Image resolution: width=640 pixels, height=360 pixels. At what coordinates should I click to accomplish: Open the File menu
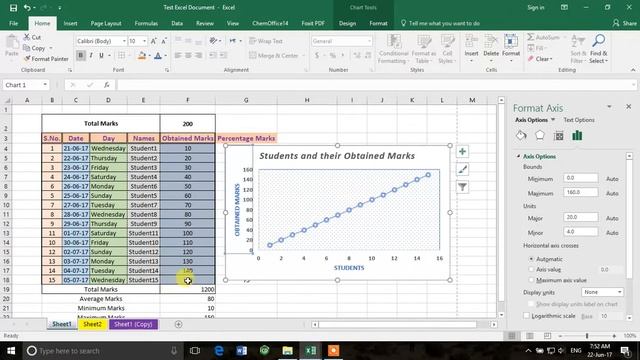[x=13, y=23]
